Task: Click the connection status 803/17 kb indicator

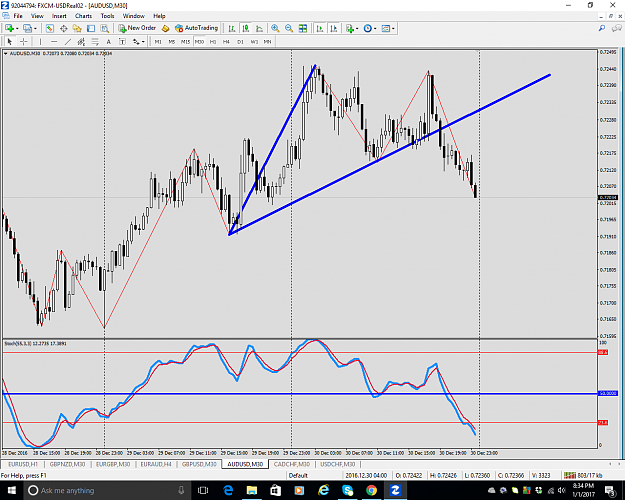Action: tap(583, 475)
